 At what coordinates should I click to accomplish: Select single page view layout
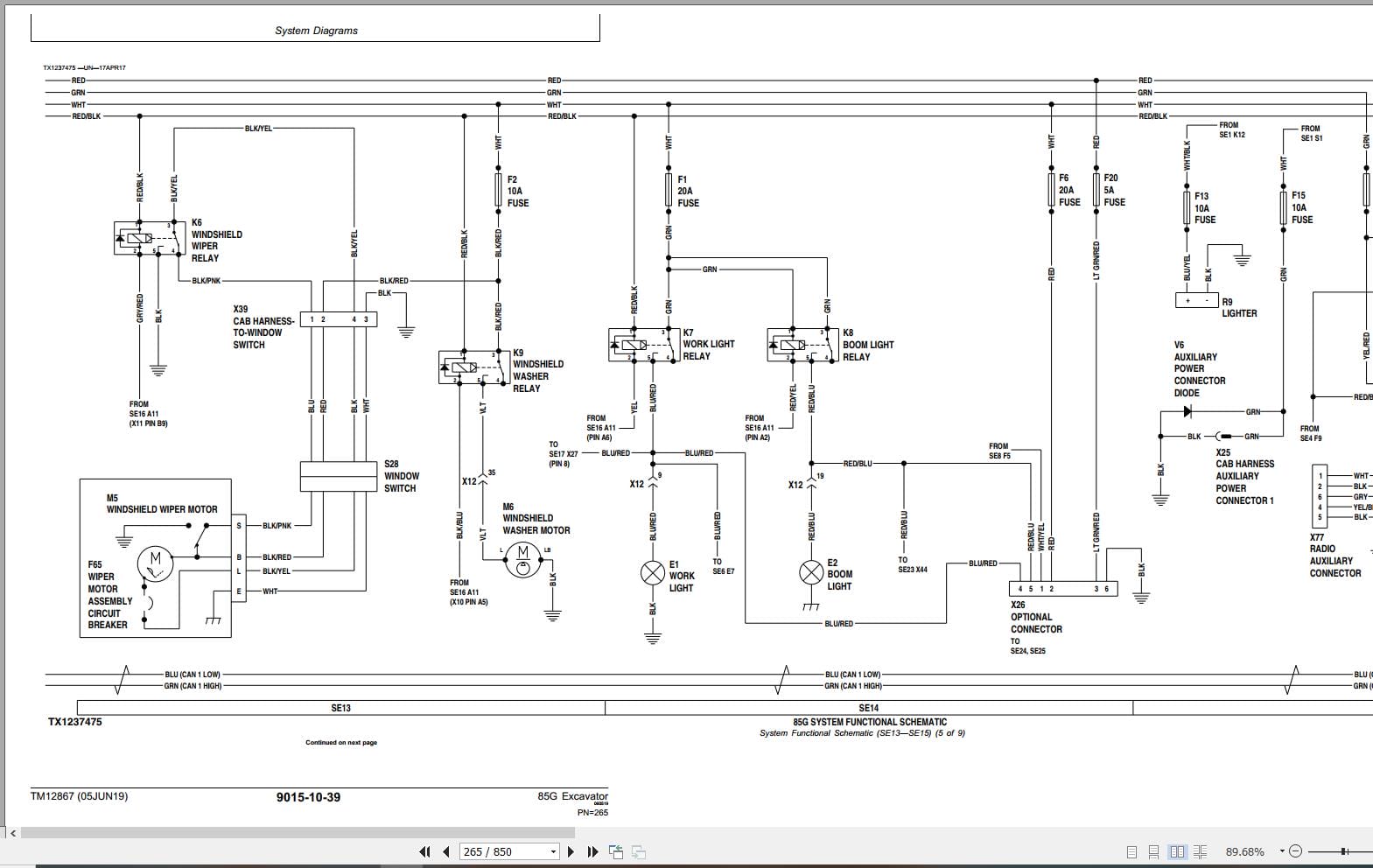[1131, 851]
